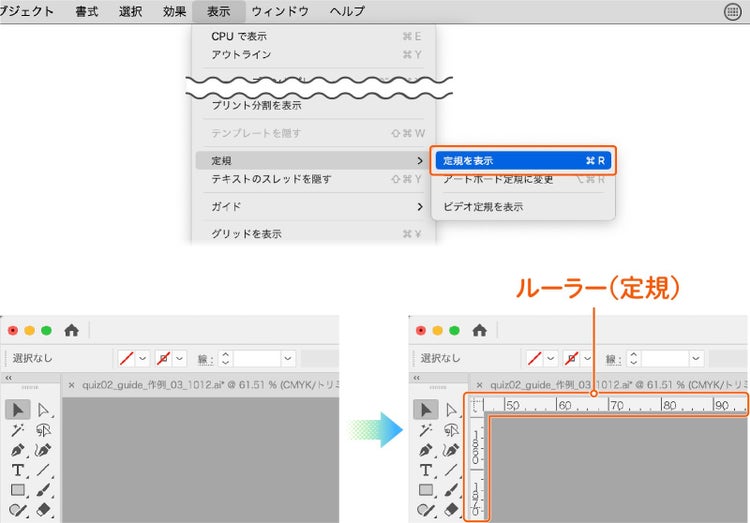The image size is (750, 523).
Task: Select Type tool in left window
Action: coord(18,470)
